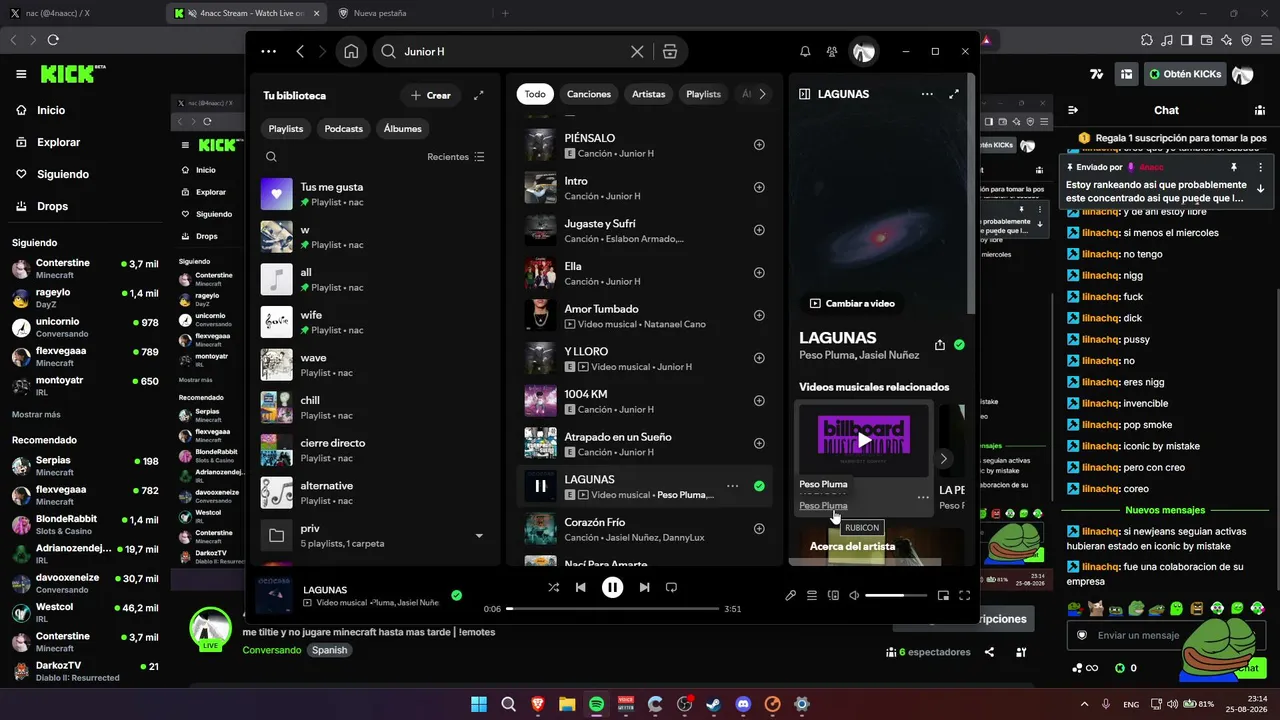Screen dimensions: 1280x720
Task: Pause playback in the player bar
Action: pos(612,587)
